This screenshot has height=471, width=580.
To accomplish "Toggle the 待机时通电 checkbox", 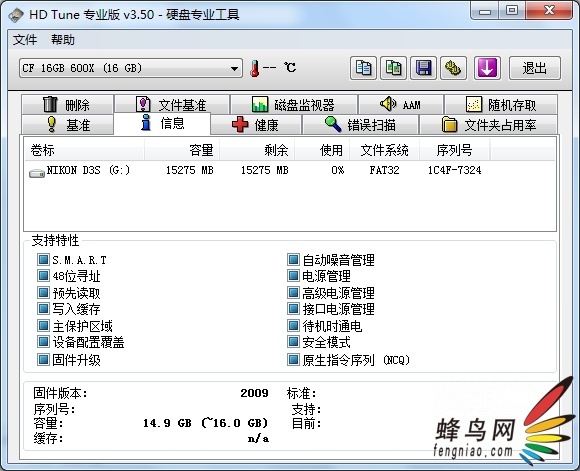I will (x=293, y=326).
